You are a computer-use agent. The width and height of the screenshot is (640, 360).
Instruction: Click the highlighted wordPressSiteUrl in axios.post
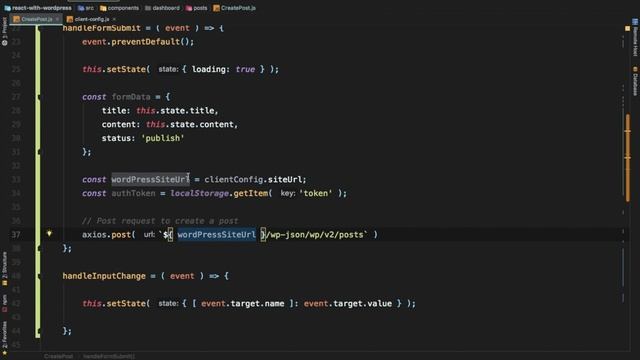pos(216,235)
